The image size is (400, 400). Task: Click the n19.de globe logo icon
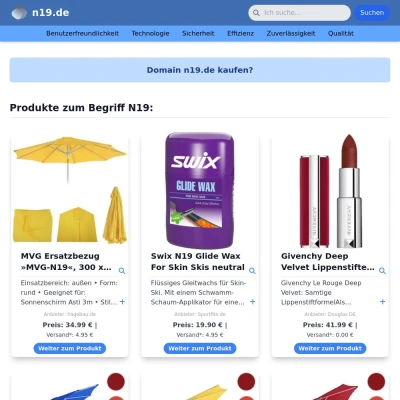(x=19, y=13)
